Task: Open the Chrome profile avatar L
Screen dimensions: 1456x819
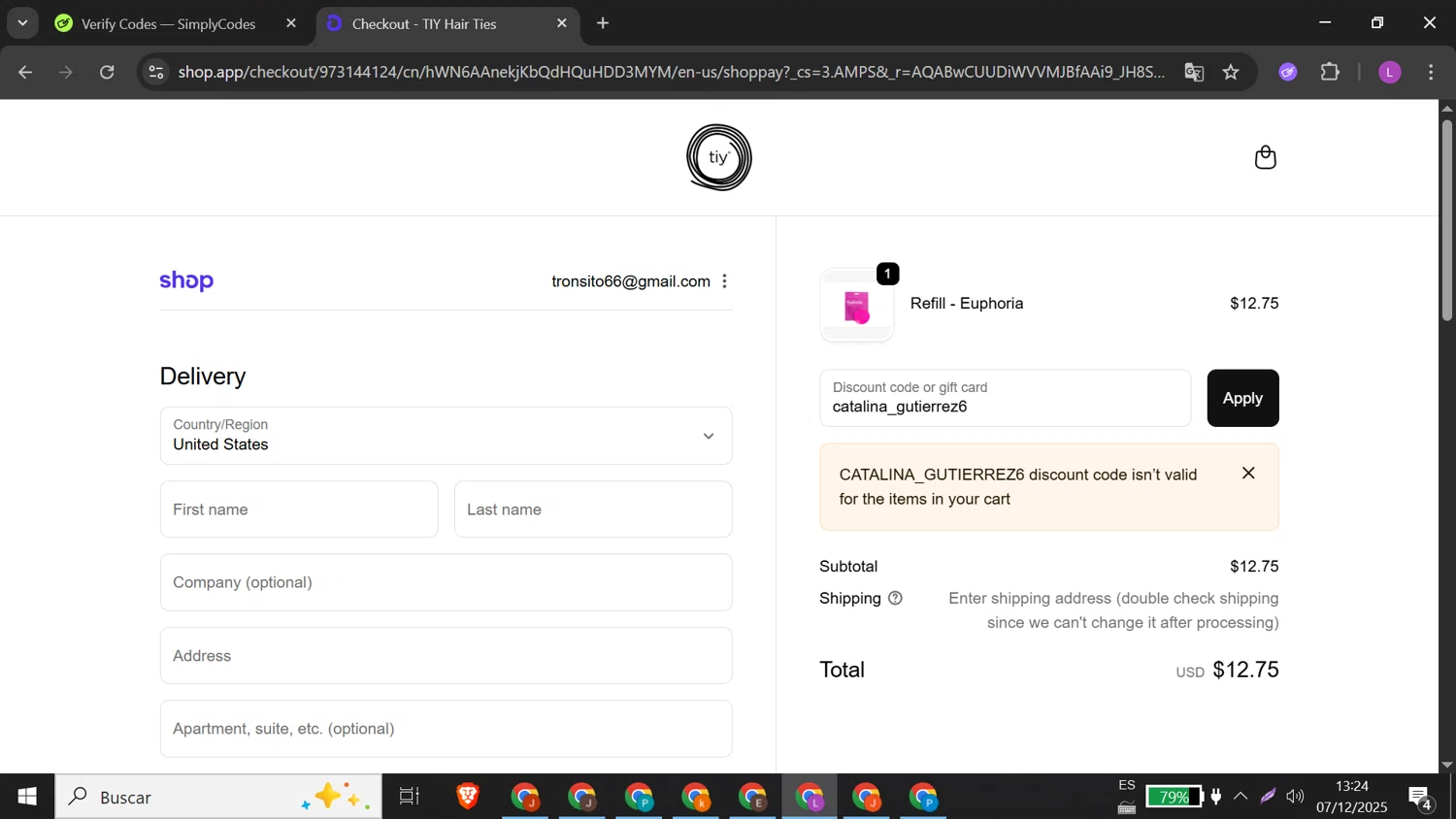Action: (1390, 72)
